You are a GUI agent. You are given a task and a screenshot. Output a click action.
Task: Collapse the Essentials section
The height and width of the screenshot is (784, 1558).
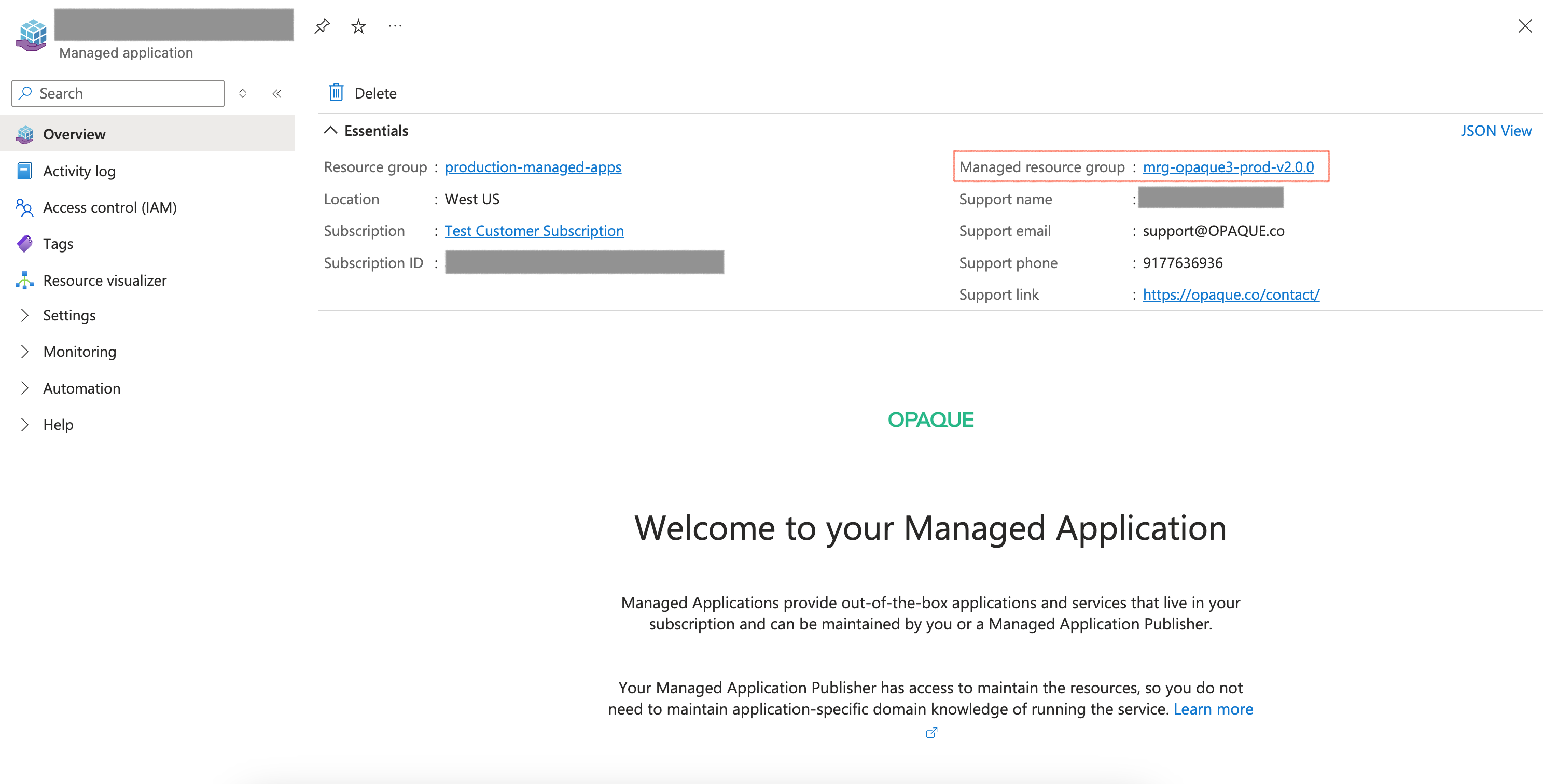point(331,131)
